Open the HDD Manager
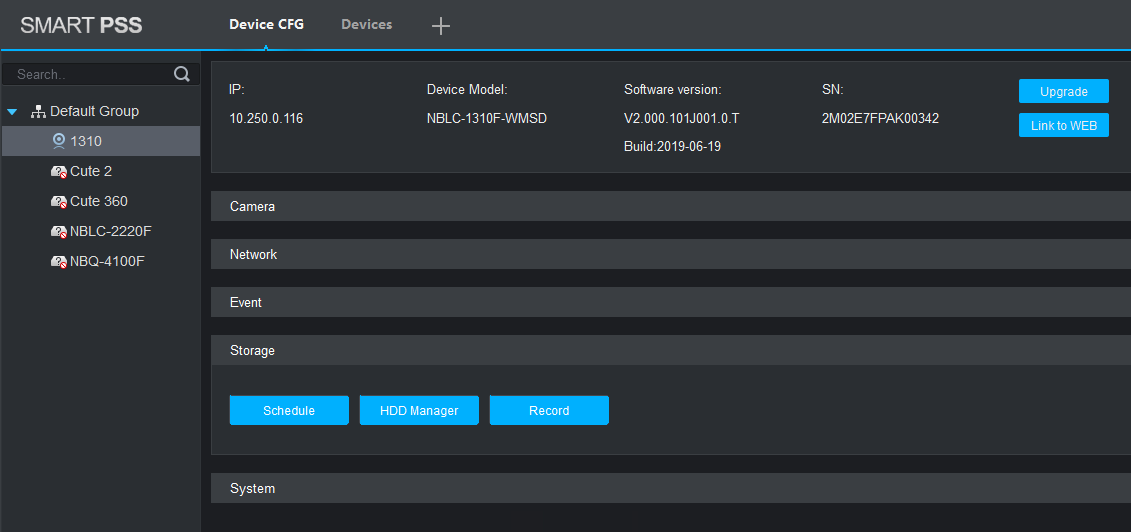This screenshot has width=1131, height=532. tap(419, 410)
